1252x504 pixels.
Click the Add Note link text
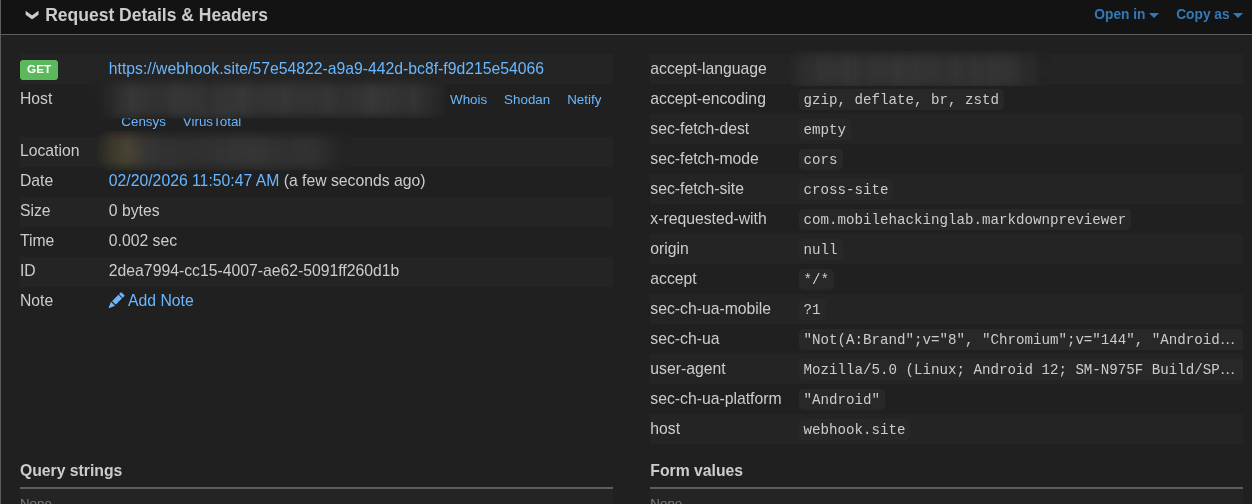(x=160, y=301)
